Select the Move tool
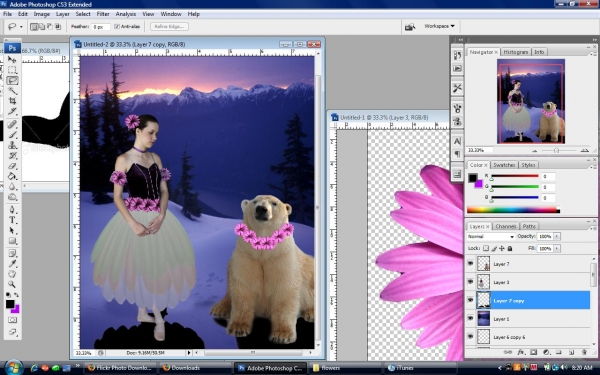The image size is (600, 375). pos(12,60)
